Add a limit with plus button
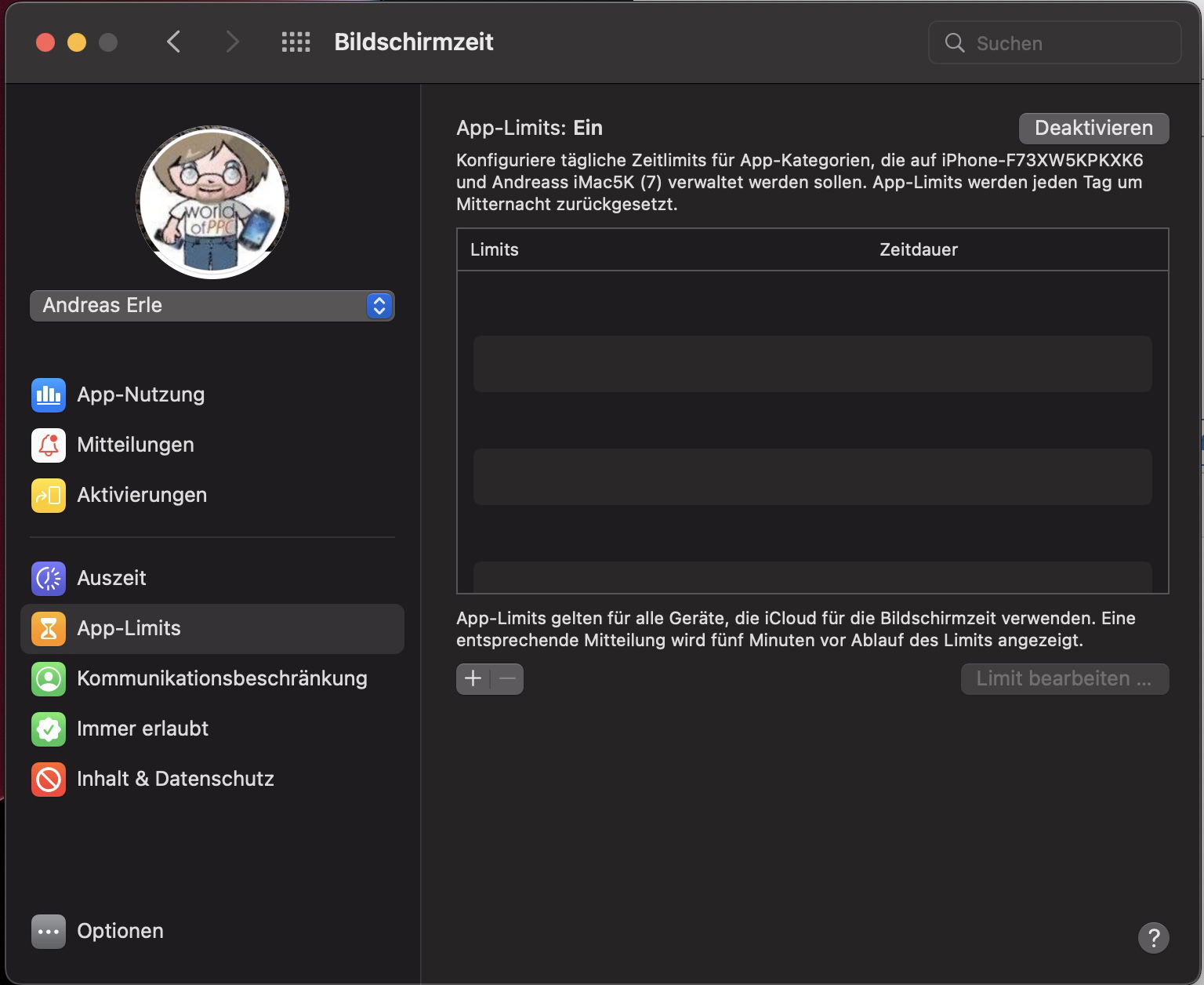 (473, 678)
